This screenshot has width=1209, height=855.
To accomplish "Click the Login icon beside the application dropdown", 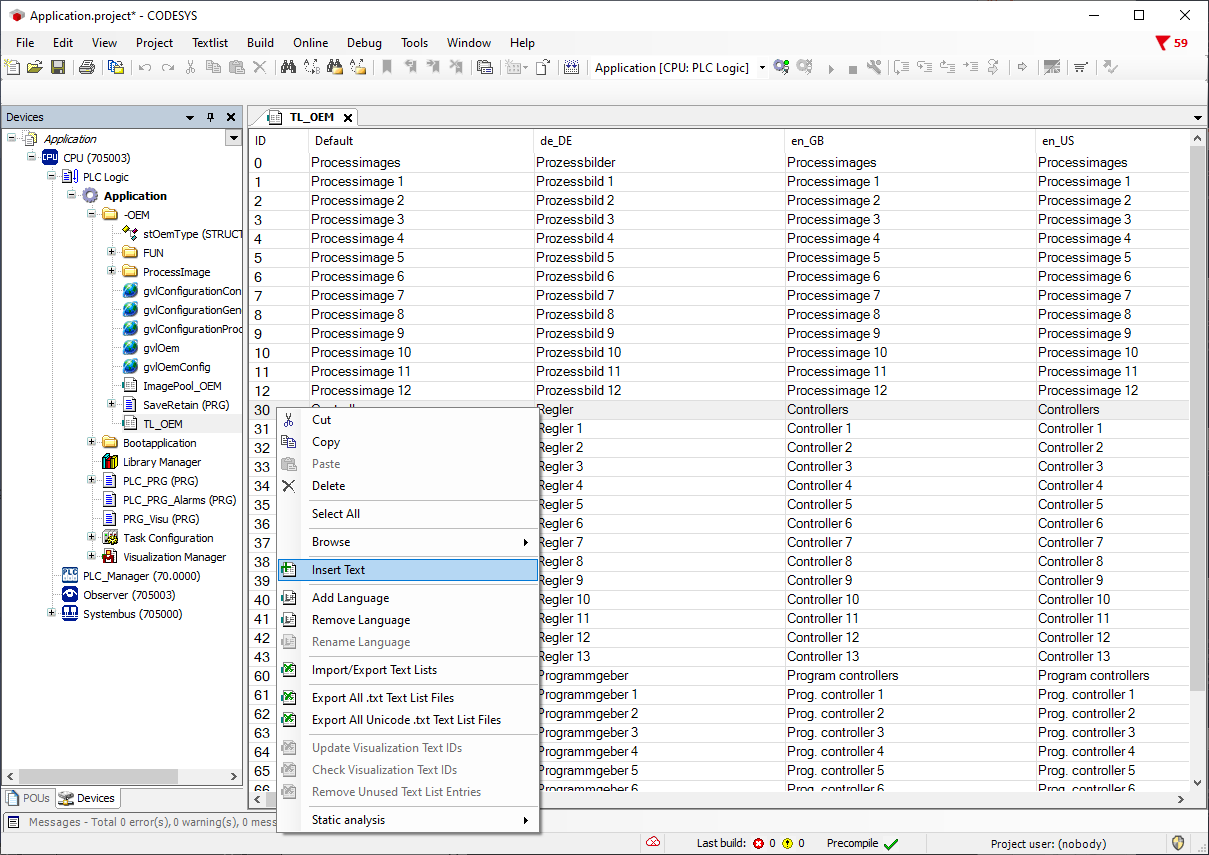I will point(782,68).
